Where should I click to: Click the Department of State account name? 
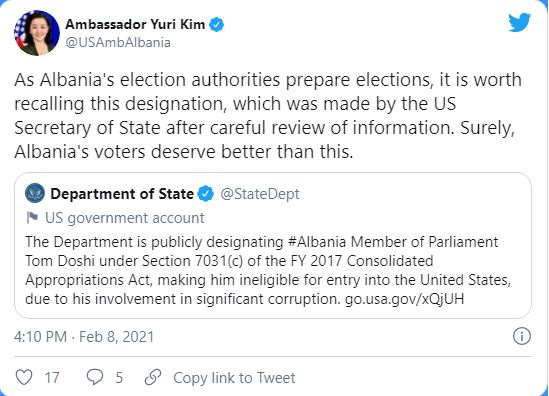click(122, 194)
